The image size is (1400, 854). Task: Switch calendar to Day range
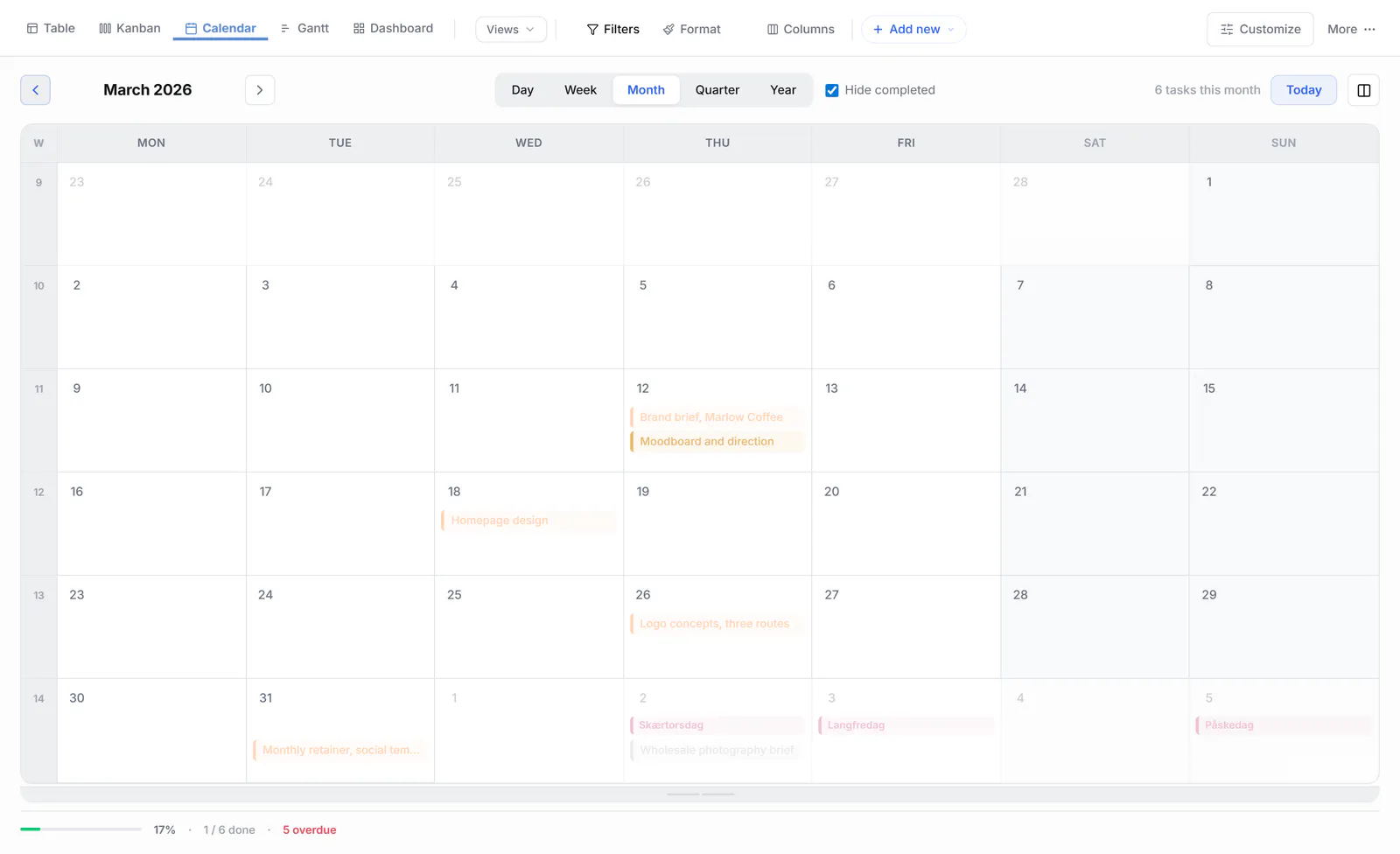point(522,90)
